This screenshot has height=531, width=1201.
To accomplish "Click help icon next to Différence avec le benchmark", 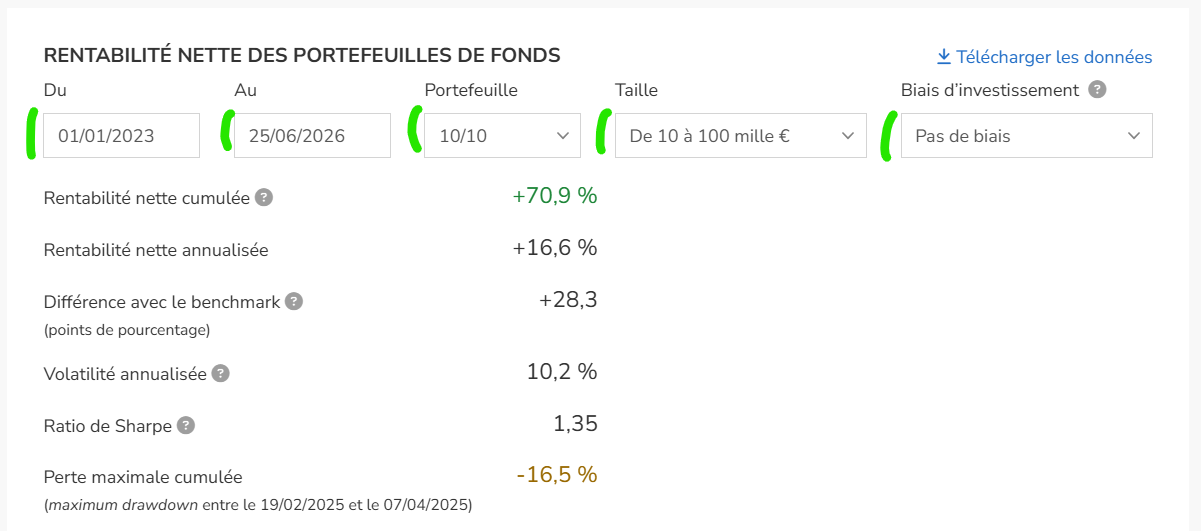I will [294, 301].
